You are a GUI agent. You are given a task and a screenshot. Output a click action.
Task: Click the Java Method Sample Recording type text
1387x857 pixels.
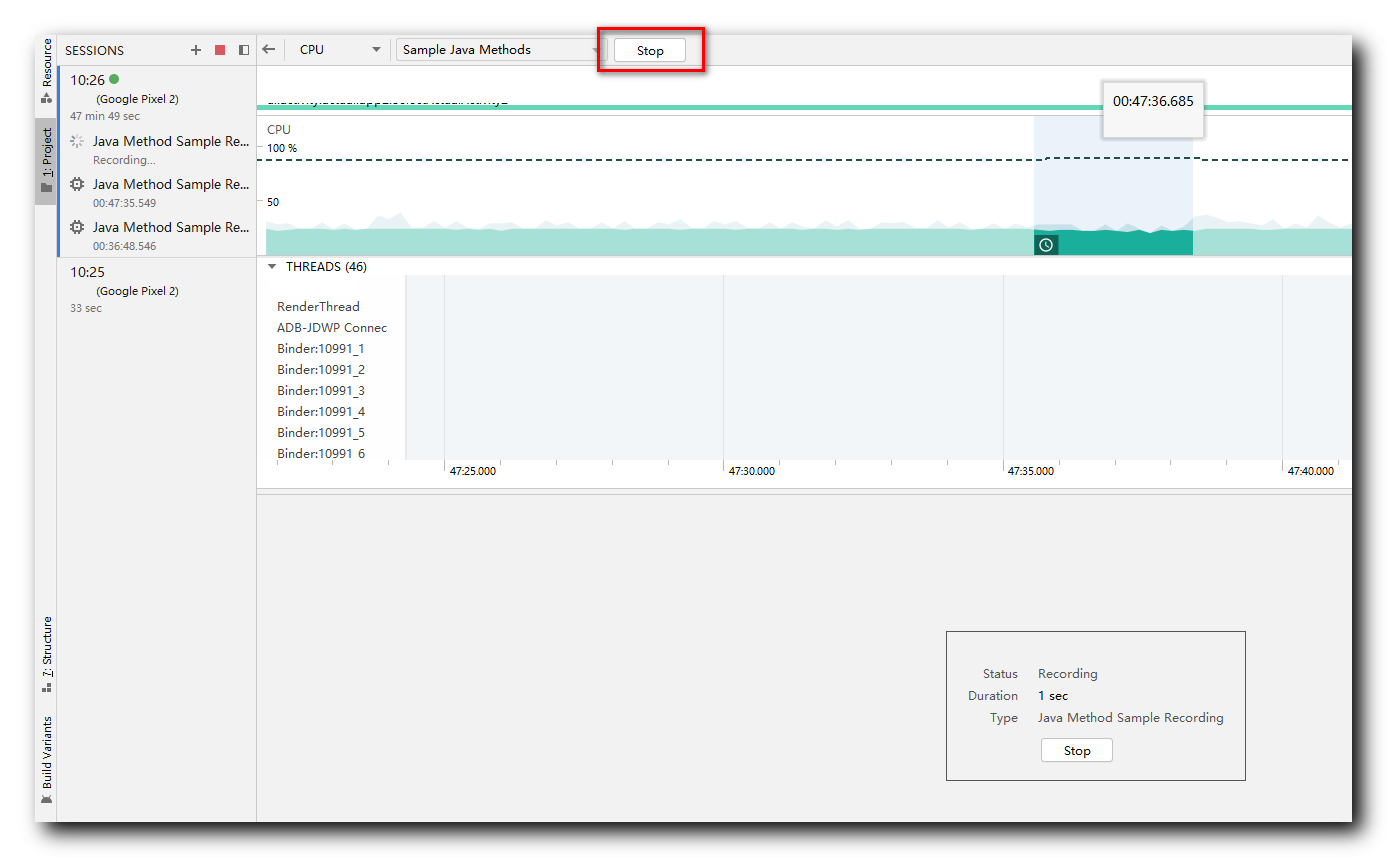click(1130, 717)
